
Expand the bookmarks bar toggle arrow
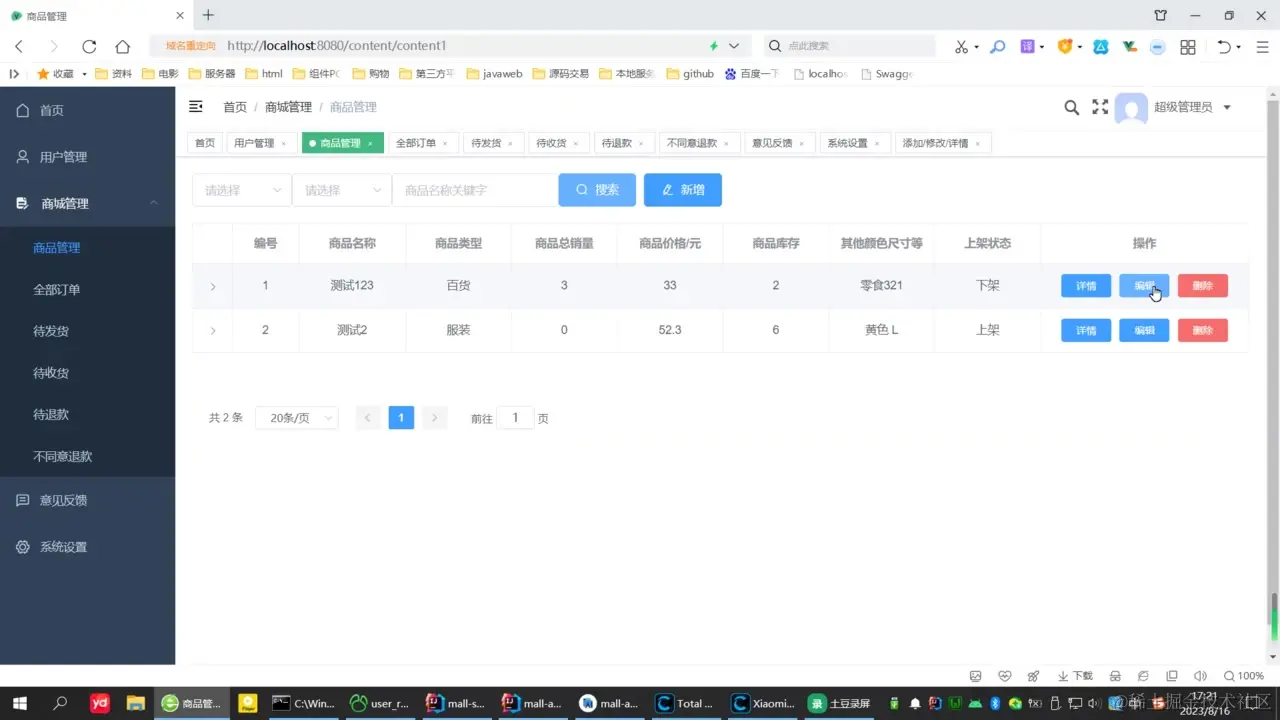pyautogui.click(x=14, y=73)
